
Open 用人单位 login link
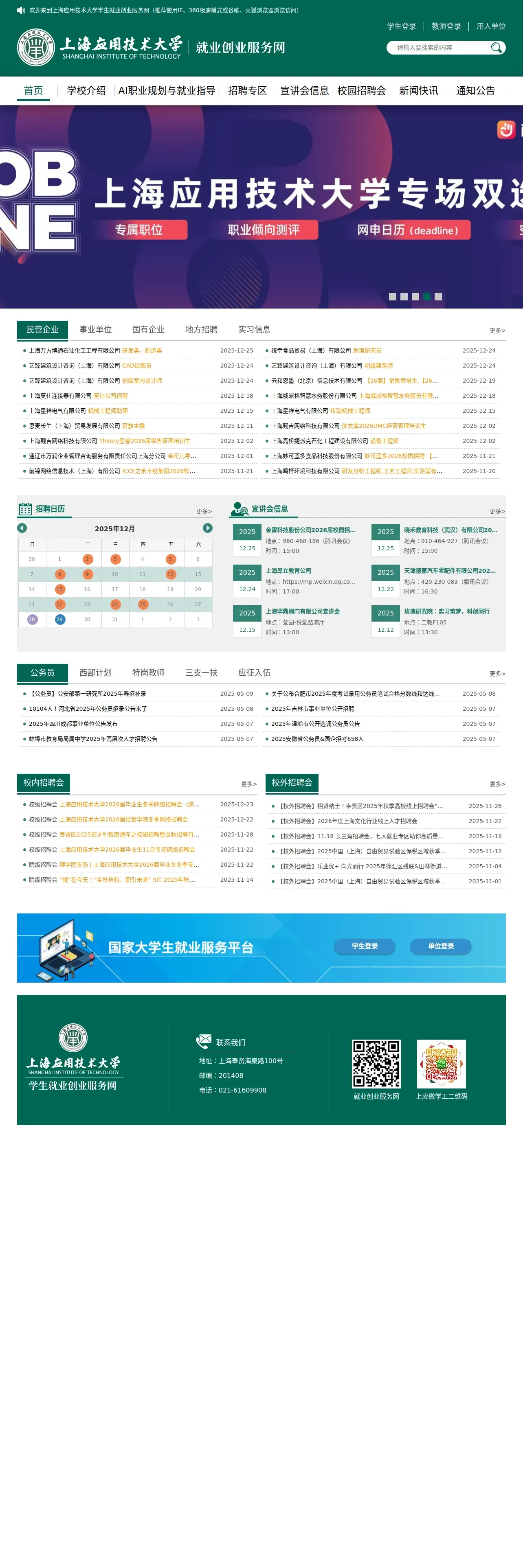pyautogui.click(x=491, y=26)
